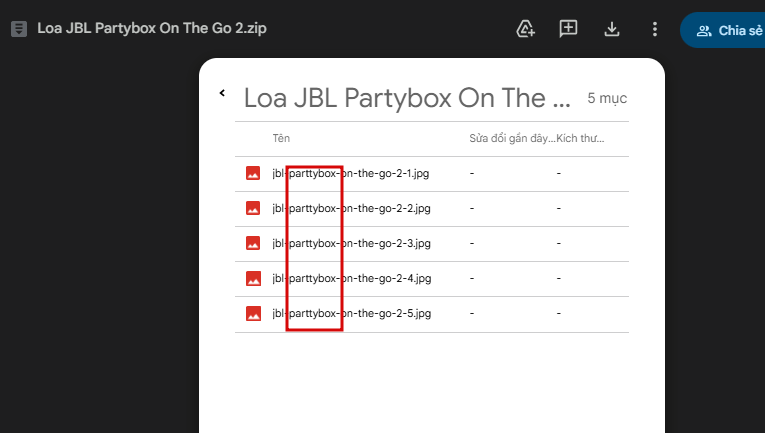Image resolution: width=765 pixels, height=433 pixels.
Task: Click the Loa JBL Partybox On The Go 2.zip title
Action: 152,28
